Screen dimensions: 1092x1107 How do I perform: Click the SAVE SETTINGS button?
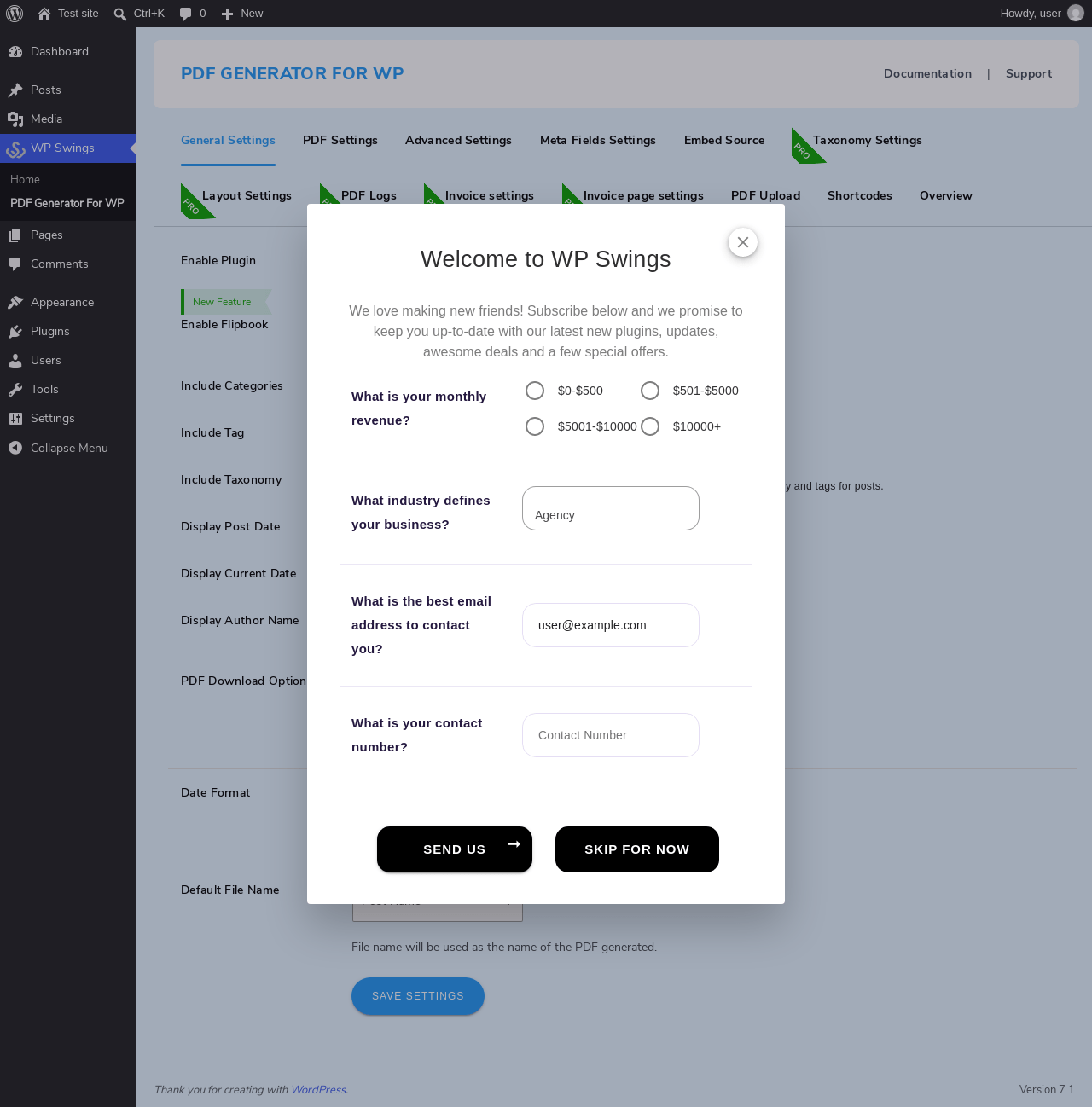(x=418, y=996)
